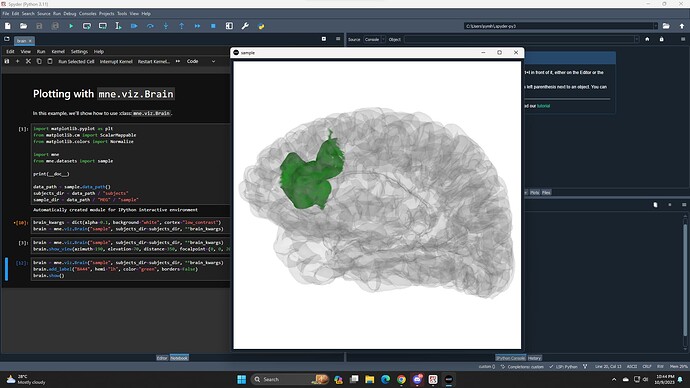
Task: Open Chrome from the taskbar
Action: tap(401, 379)
